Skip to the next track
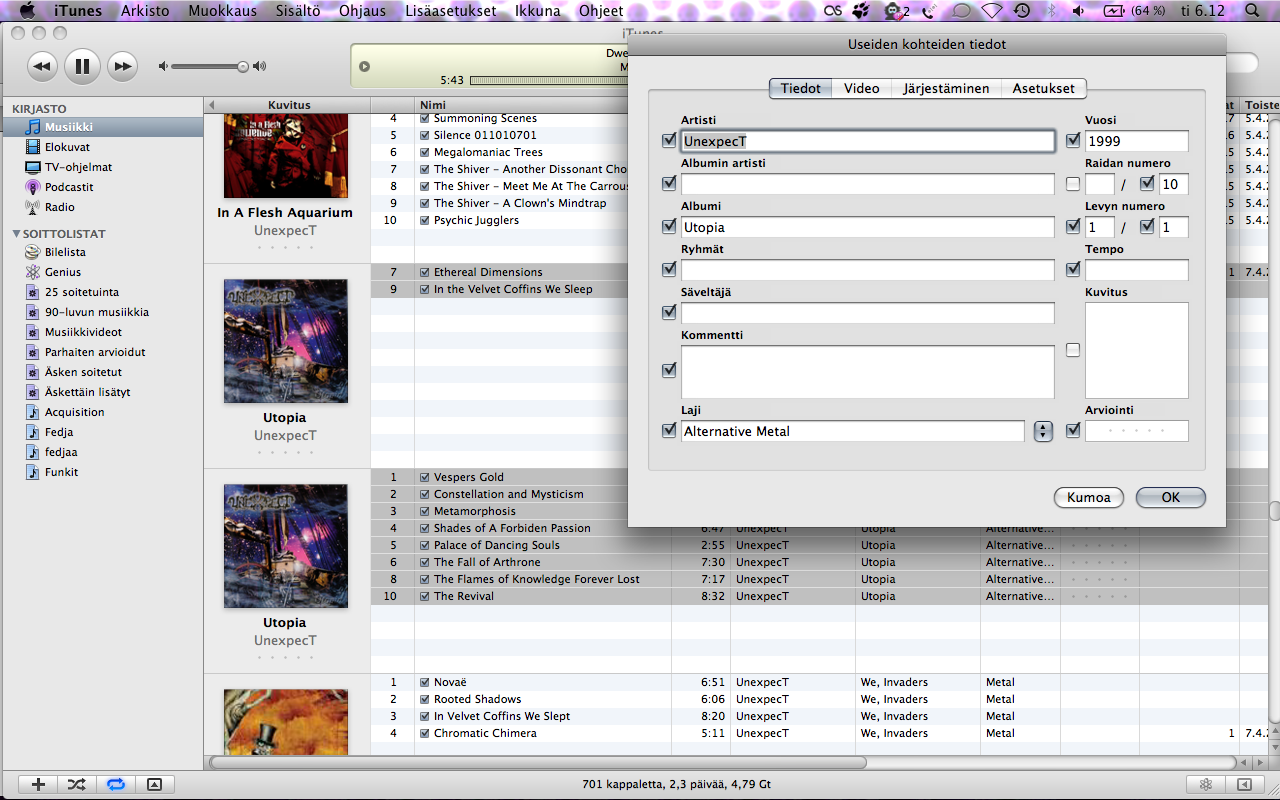The width and height of the screenshot is (1280, 800). tap(122, 67)
